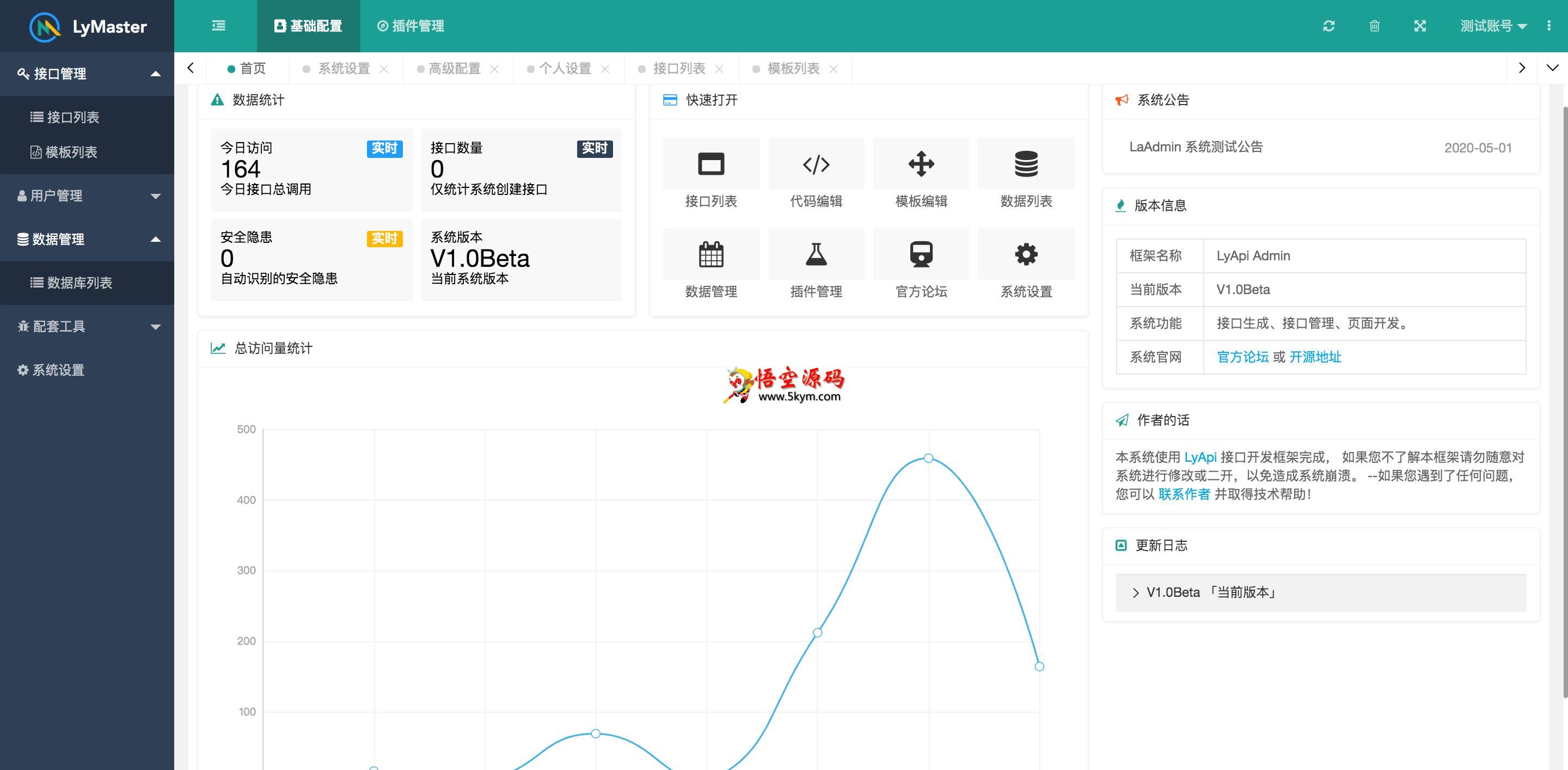Select the 高级配置 tab
The image size is (1568, 770).
coord(455,68)
